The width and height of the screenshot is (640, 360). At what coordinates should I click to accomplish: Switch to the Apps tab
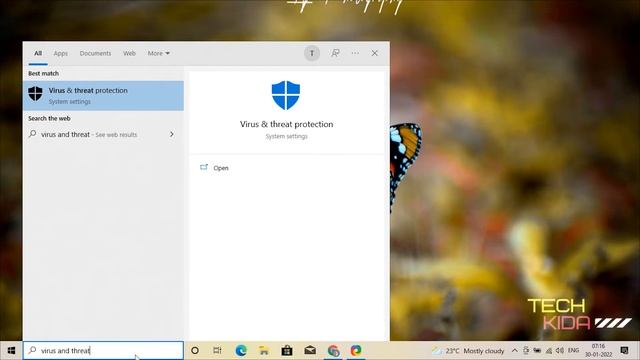[x=60, y=53]
